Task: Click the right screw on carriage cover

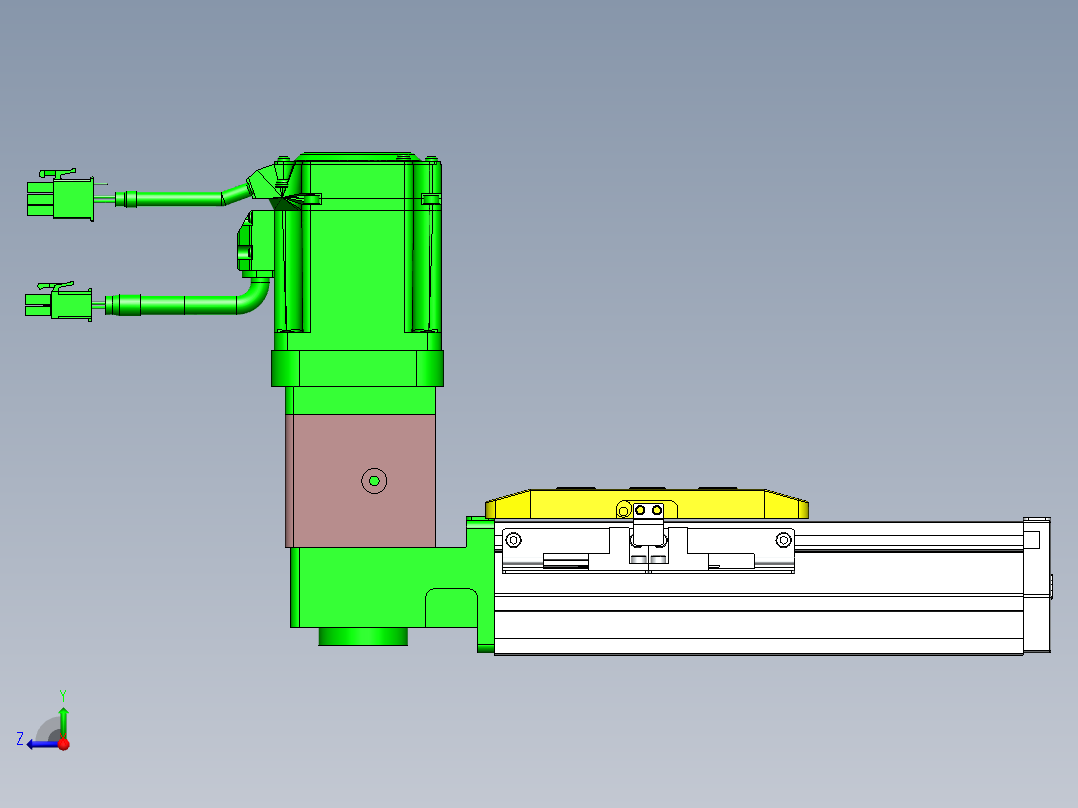Action: coord(783,540)
